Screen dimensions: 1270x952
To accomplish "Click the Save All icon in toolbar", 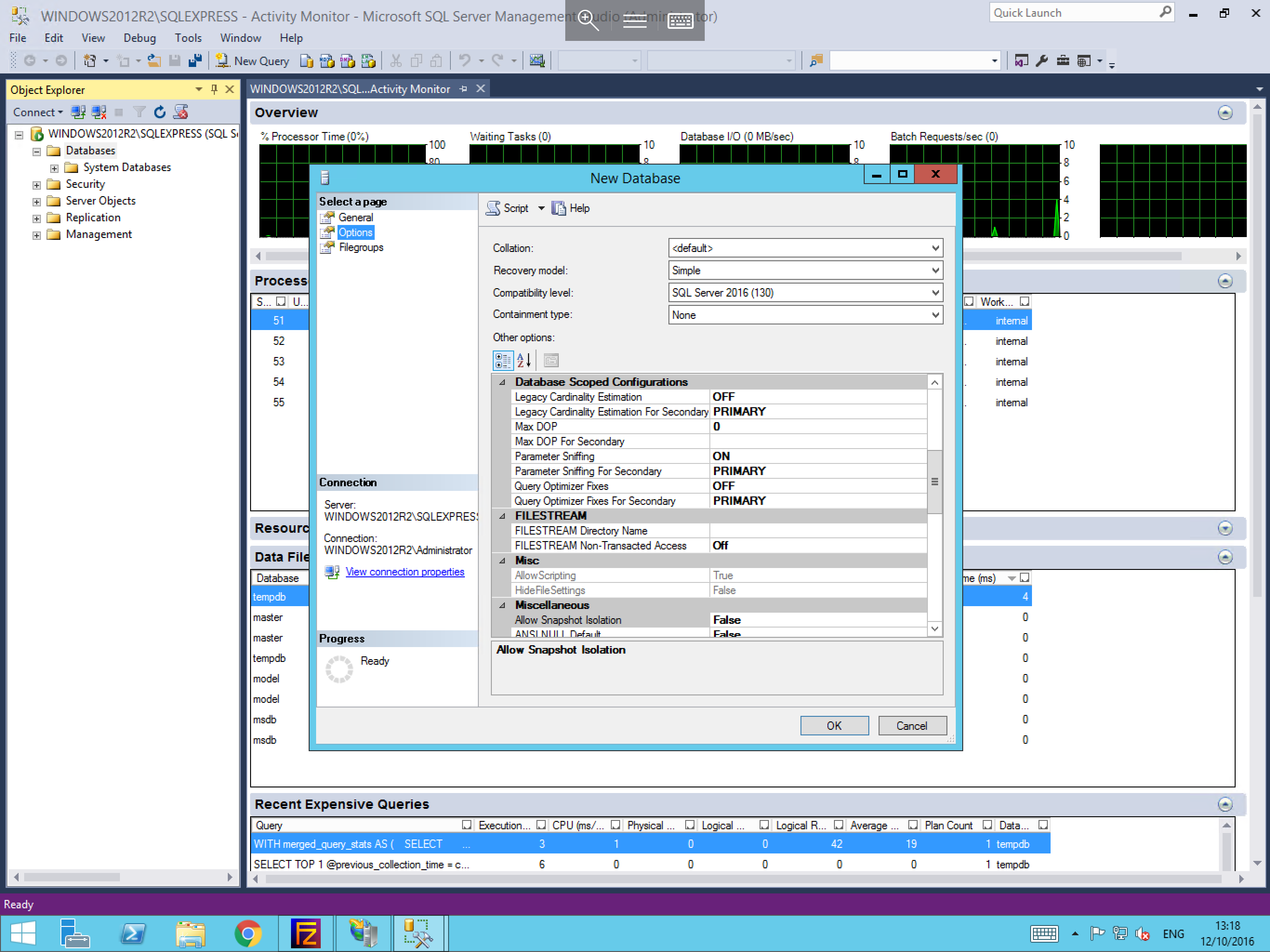I will tap(195, 61).
